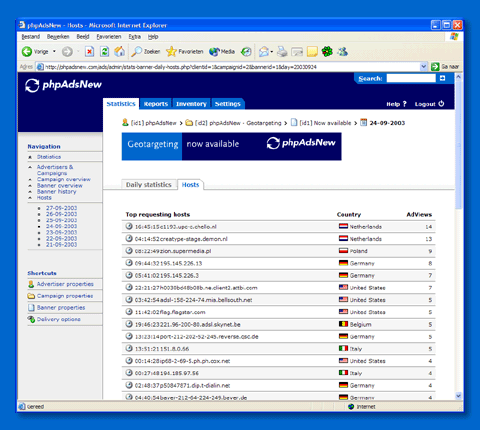The height and width of the screenshot is (430, 480).
Task: Click the search submit icon beside Search field
Action: point(442,78)
